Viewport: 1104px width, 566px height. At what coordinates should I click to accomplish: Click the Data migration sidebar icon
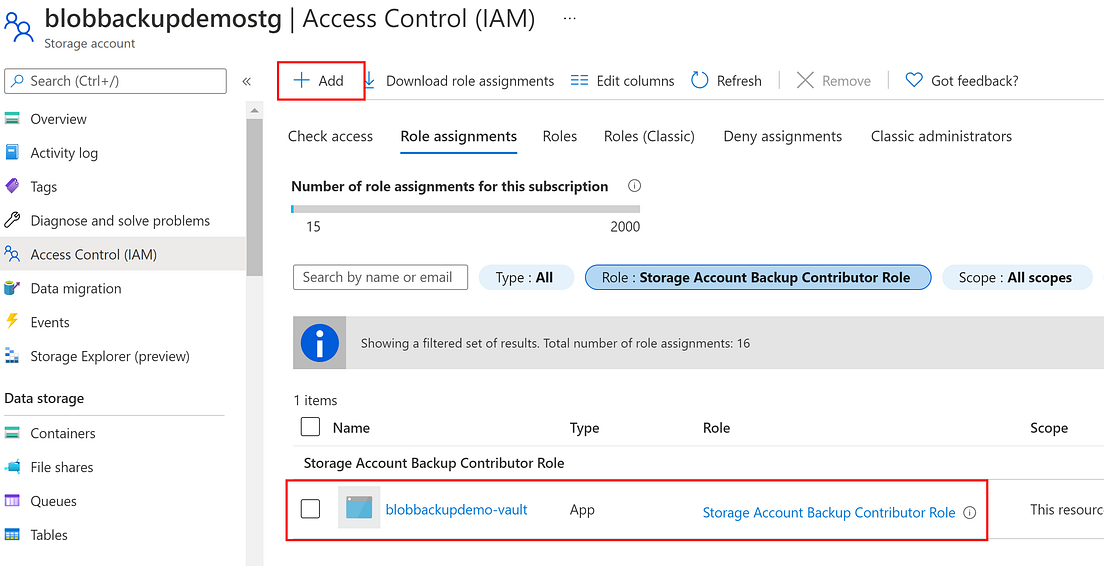coord(12,288)
